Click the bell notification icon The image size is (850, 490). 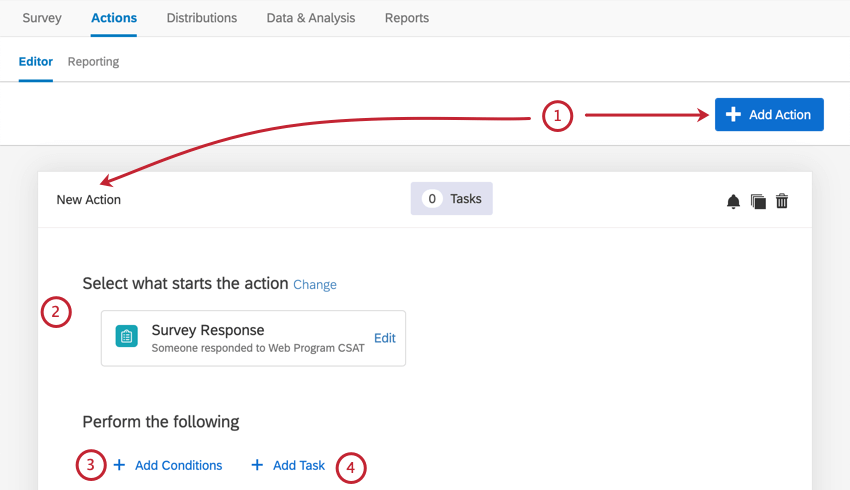[x=733, y=201]
